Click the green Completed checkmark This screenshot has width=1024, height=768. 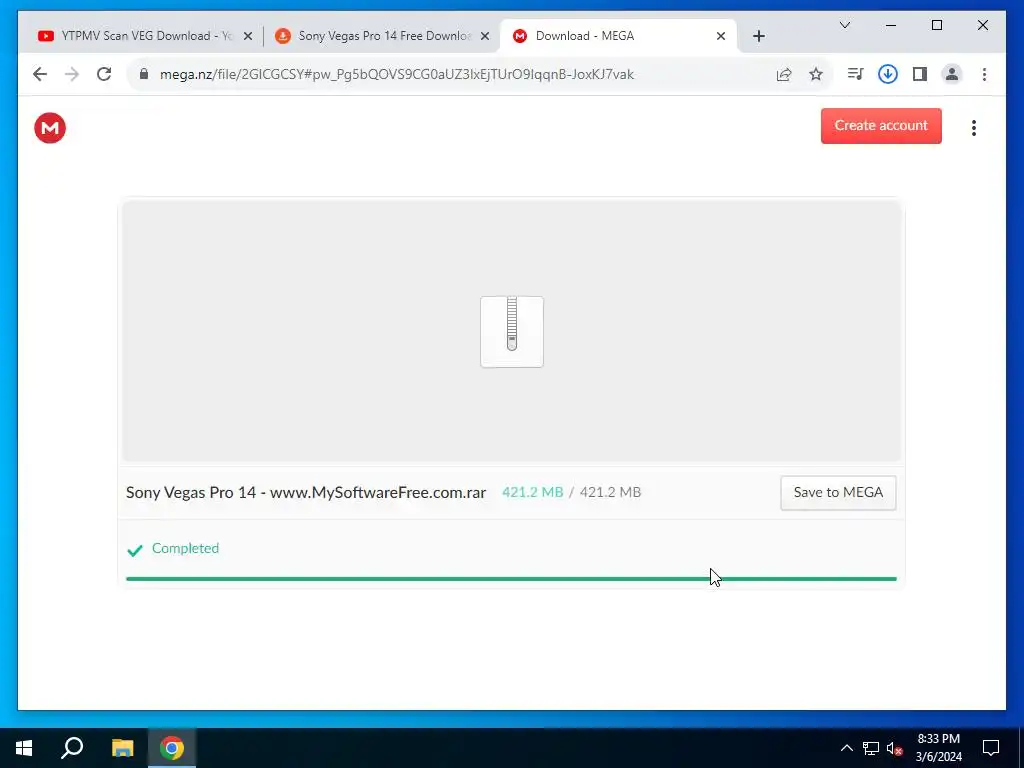click(135, 550)
